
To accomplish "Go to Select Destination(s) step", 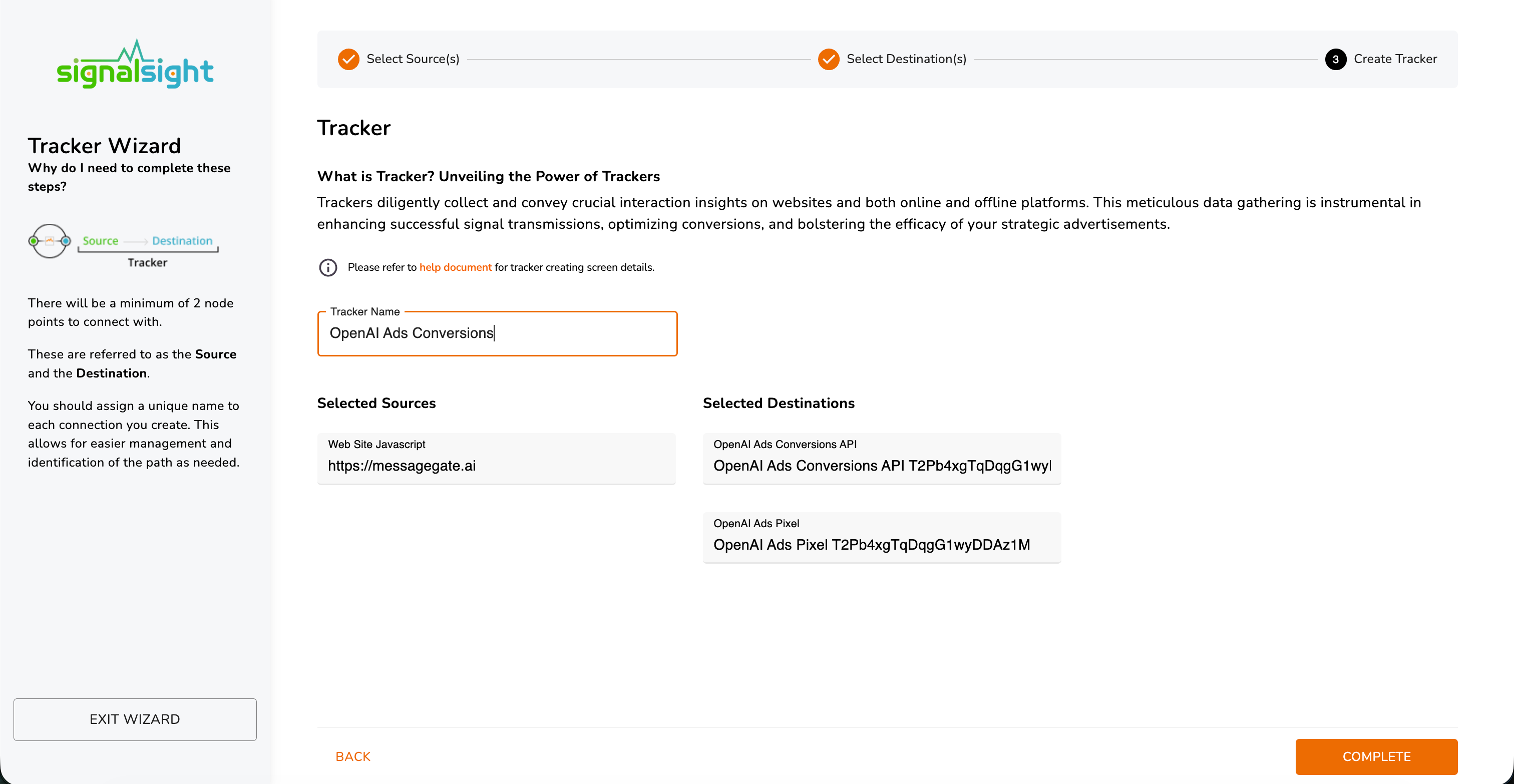I will [906, 60].
